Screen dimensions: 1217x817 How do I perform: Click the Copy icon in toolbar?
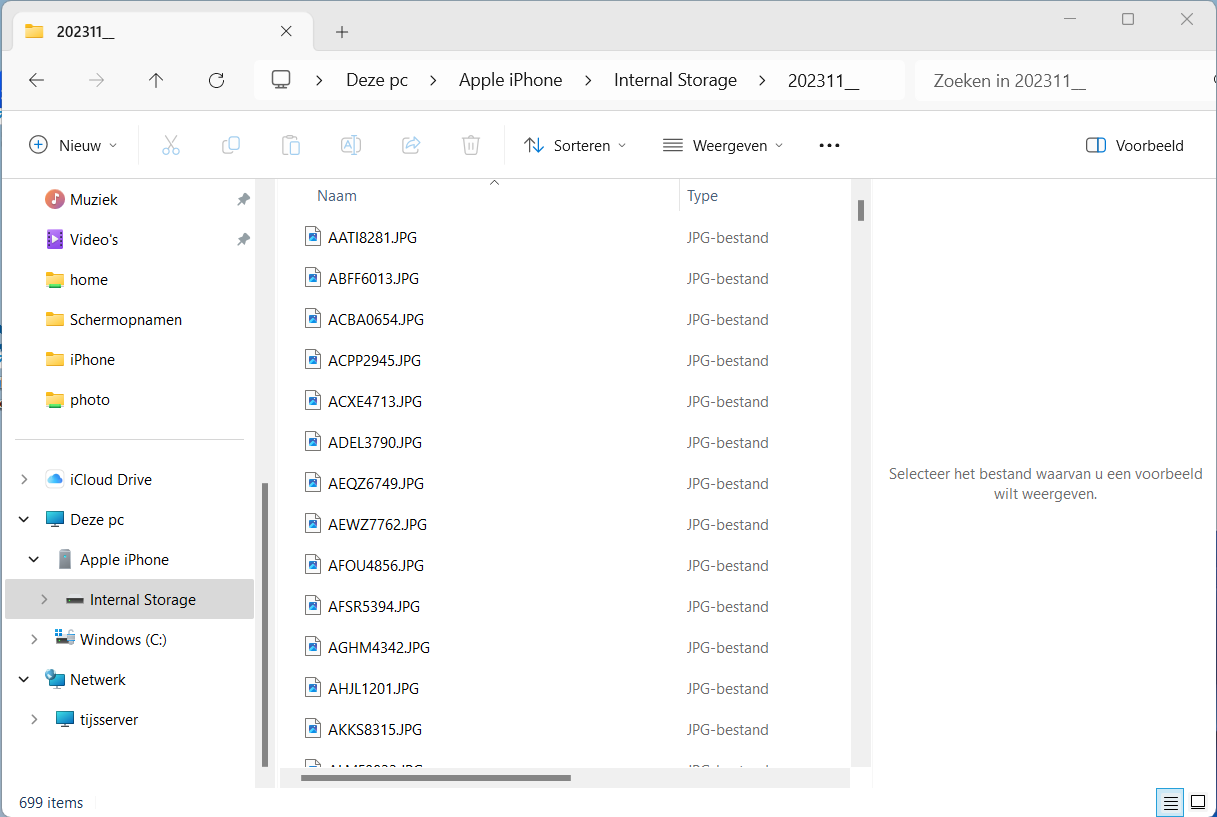[231, 145]
